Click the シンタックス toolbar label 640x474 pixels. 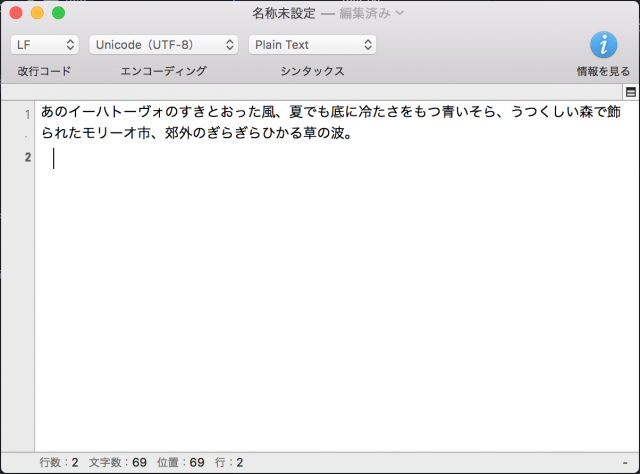[x=312, y=72]
